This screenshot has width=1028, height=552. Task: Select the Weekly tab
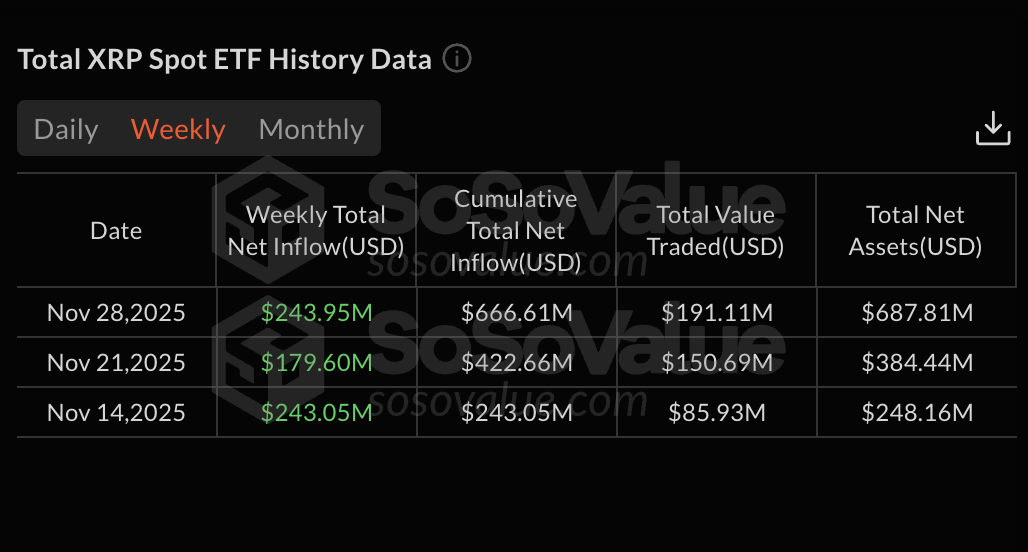tap(178, 129)
